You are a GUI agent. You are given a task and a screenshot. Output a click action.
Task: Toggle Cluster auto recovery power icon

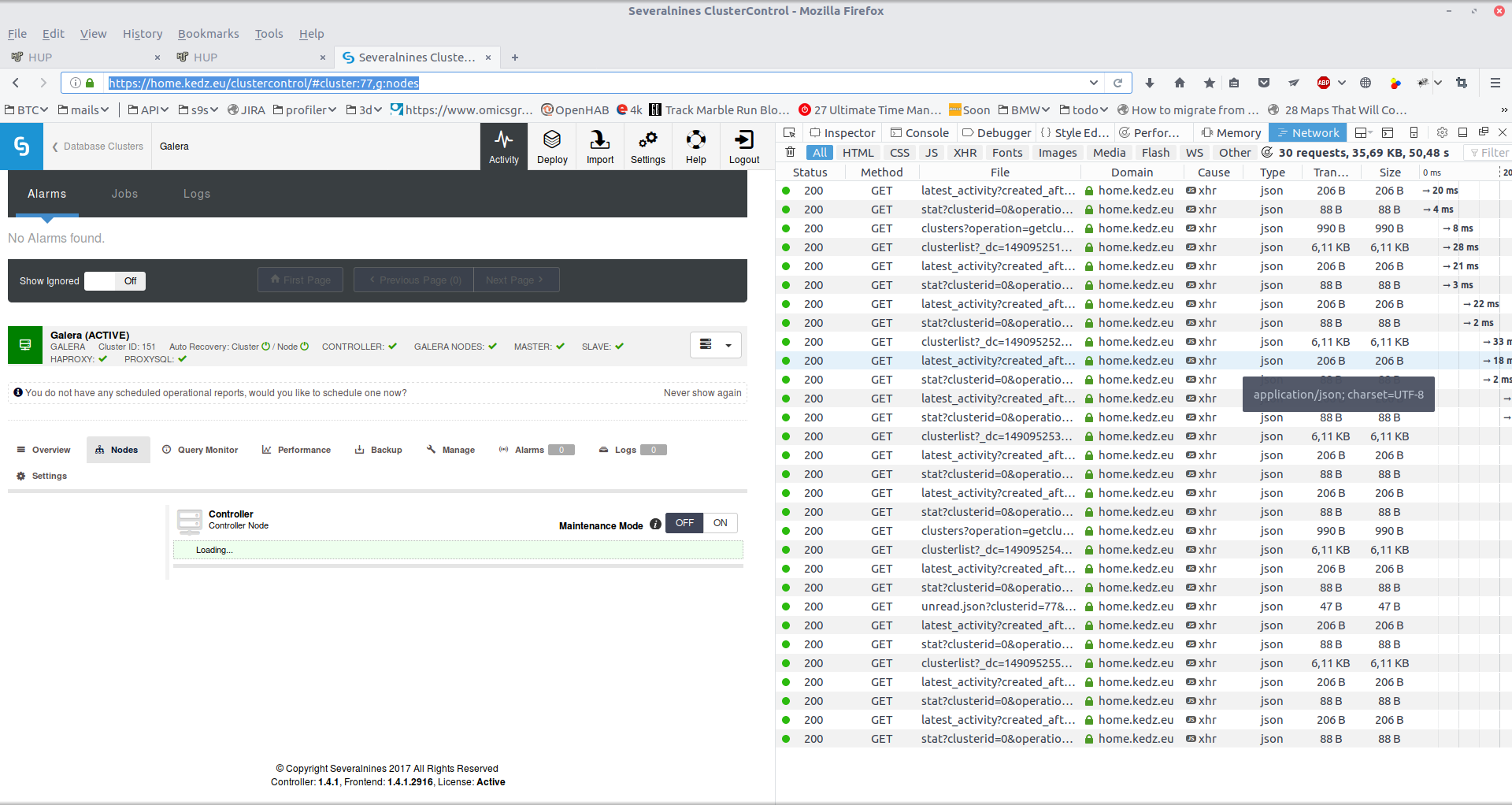(265, 347)
